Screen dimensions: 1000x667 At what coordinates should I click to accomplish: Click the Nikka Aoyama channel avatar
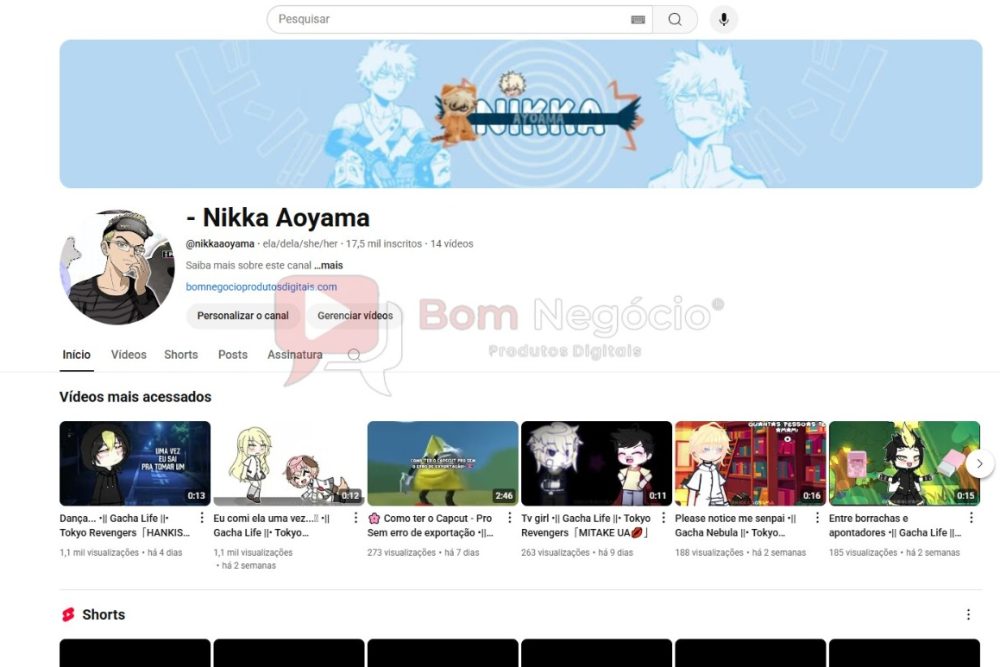(x=117, y=267)
